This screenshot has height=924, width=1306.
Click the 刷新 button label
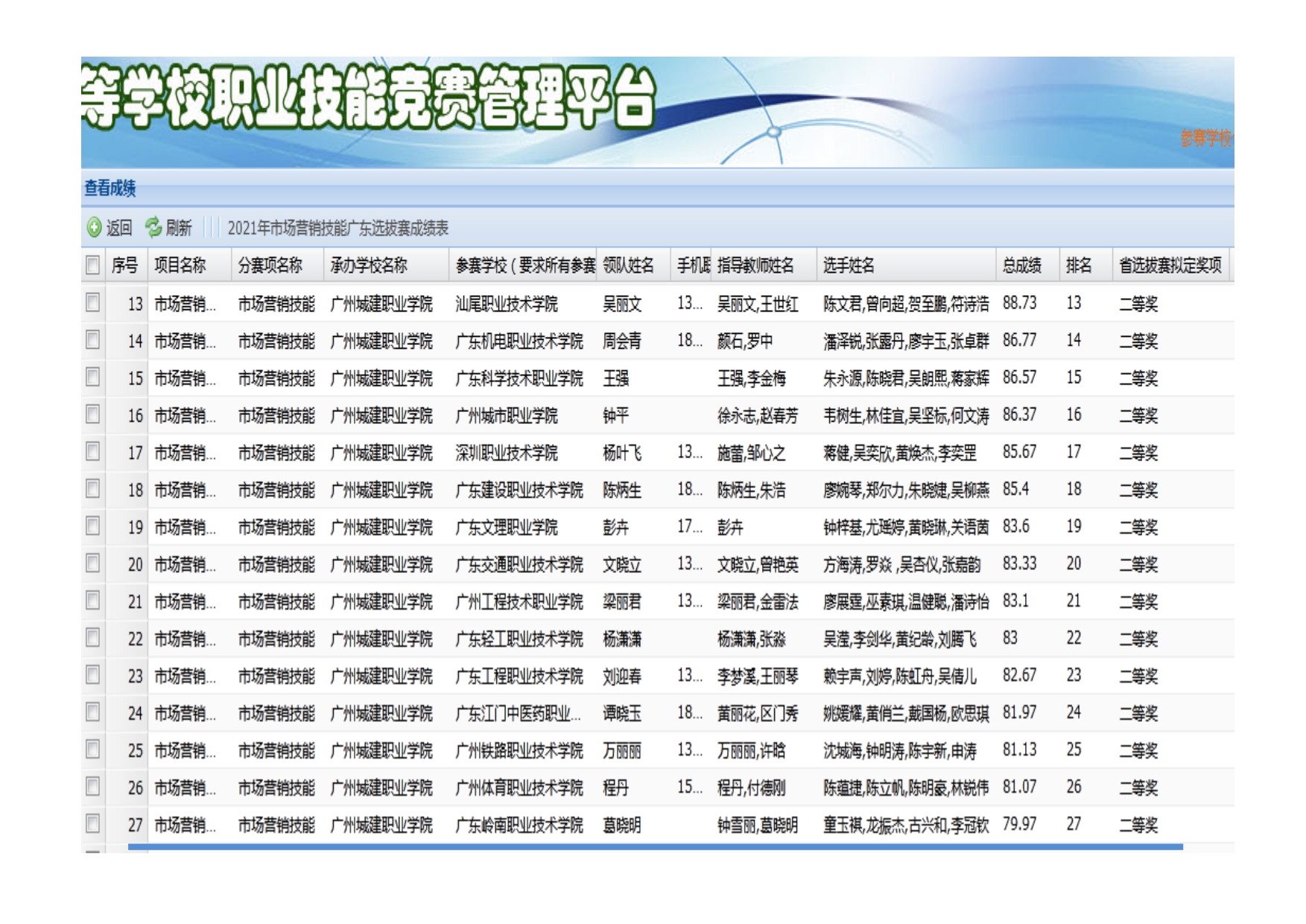[179, 228]
